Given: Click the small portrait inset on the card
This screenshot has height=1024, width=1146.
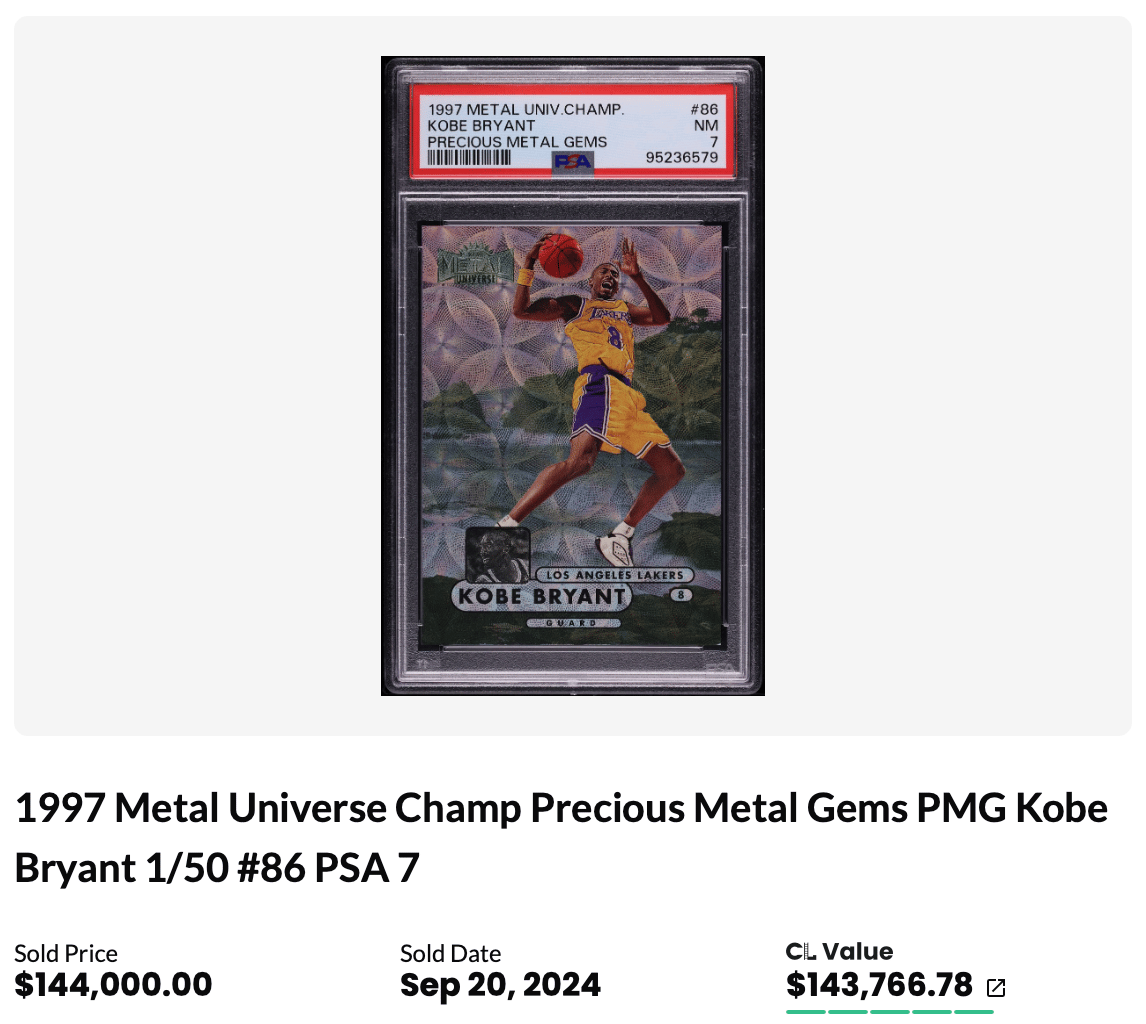Looking at the screenshot, I should pos(496,555).
